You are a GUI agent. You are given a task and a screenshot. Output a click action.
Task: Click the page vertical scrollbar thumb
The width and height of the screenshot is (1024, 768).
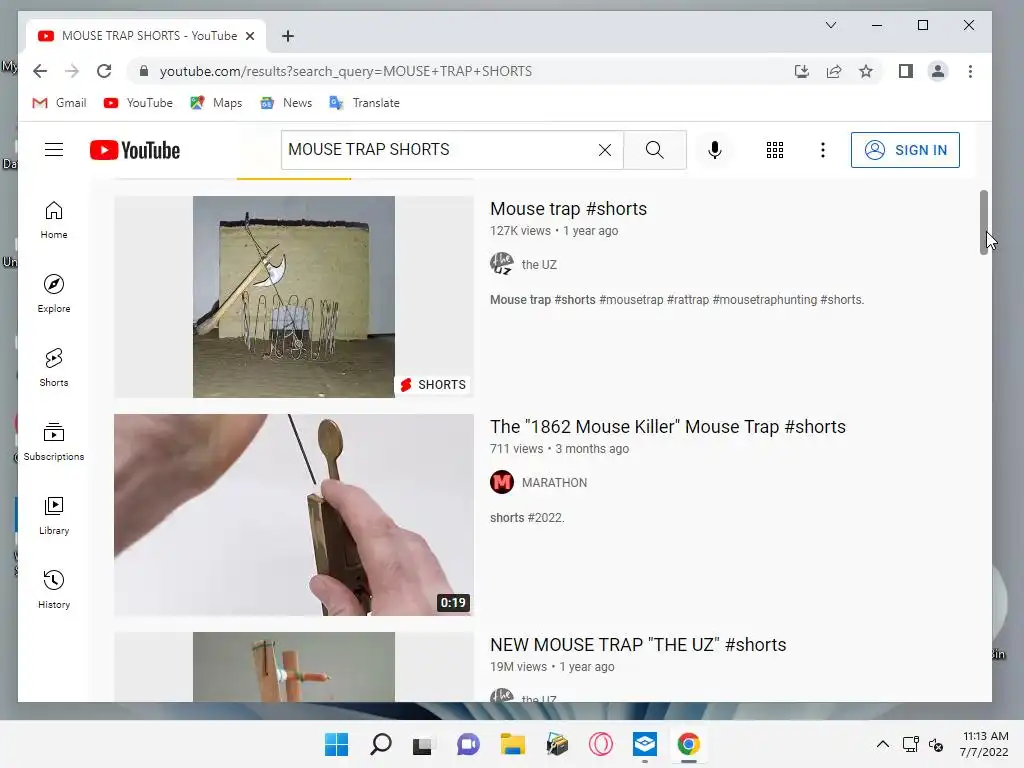coord(984,223)
